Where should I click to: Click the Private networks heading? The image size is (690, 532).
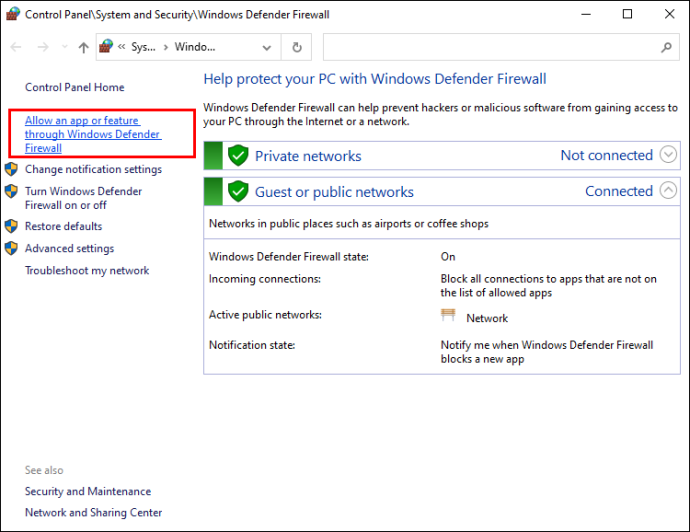pos(308,156)
